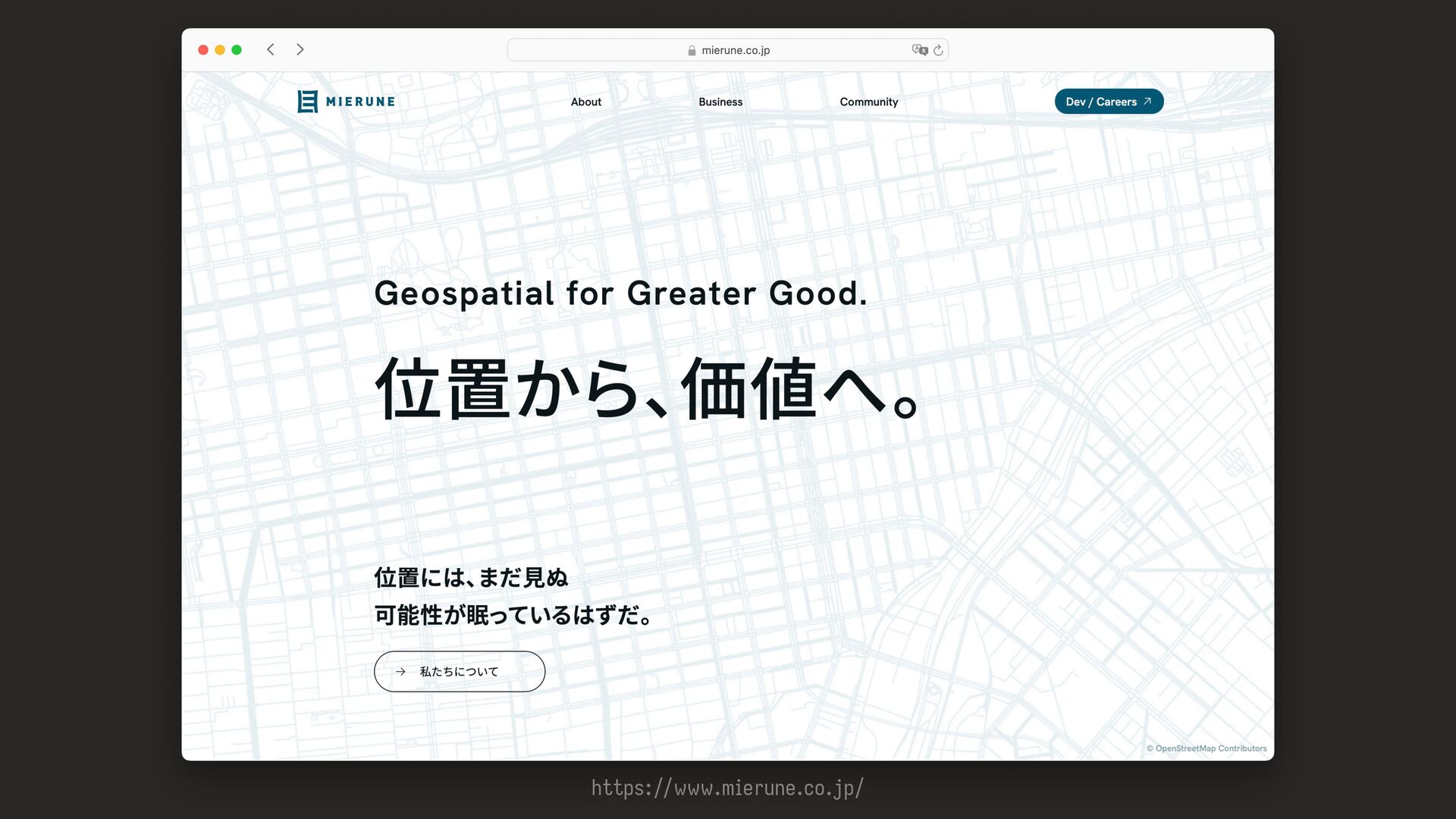Open the Business menu item

[720, 102]
